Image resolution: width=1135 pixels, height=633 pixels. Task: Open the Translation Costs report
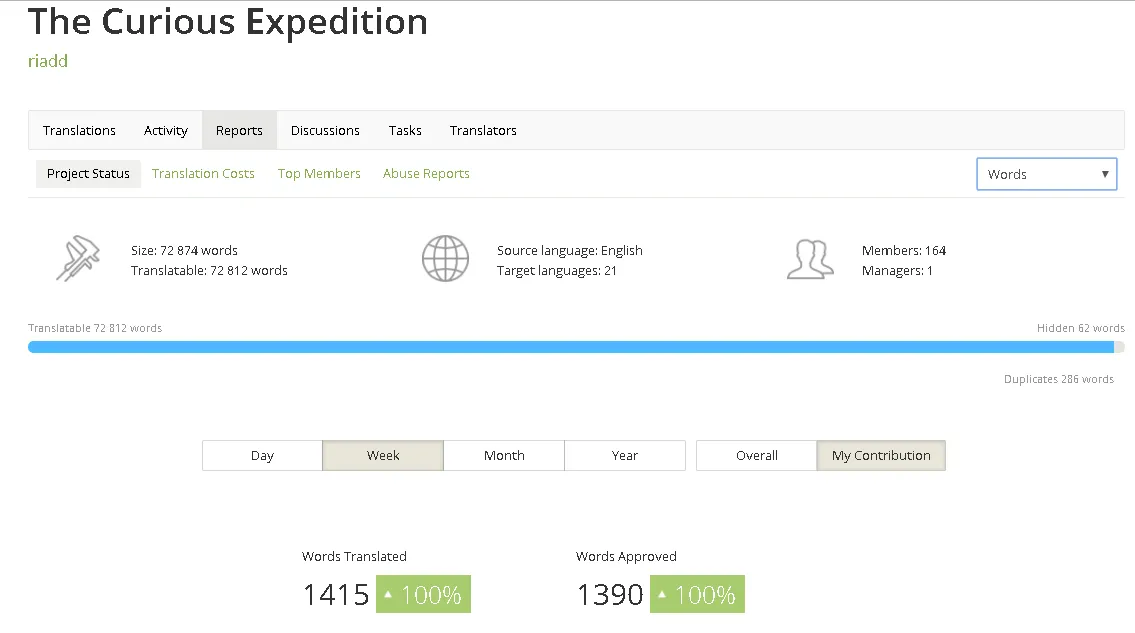point(203,174)
